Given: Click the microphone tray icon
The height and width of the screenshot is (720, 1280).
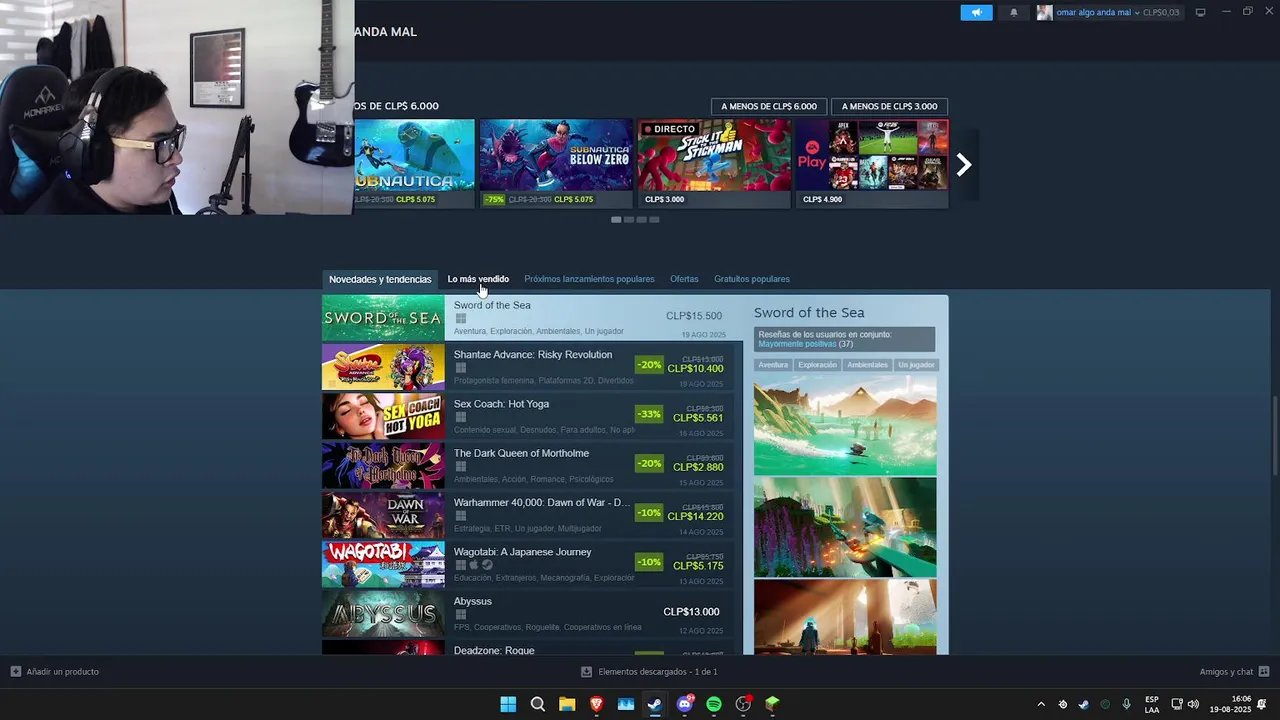Looking at the screenshot, I should (x=1127, y=704).
